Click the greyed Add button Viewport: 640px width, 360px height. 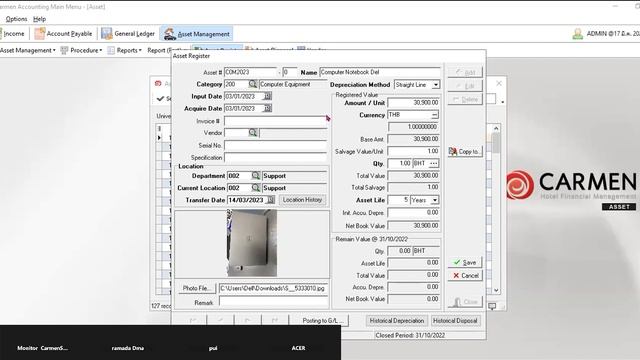click(x=465, y=72)
